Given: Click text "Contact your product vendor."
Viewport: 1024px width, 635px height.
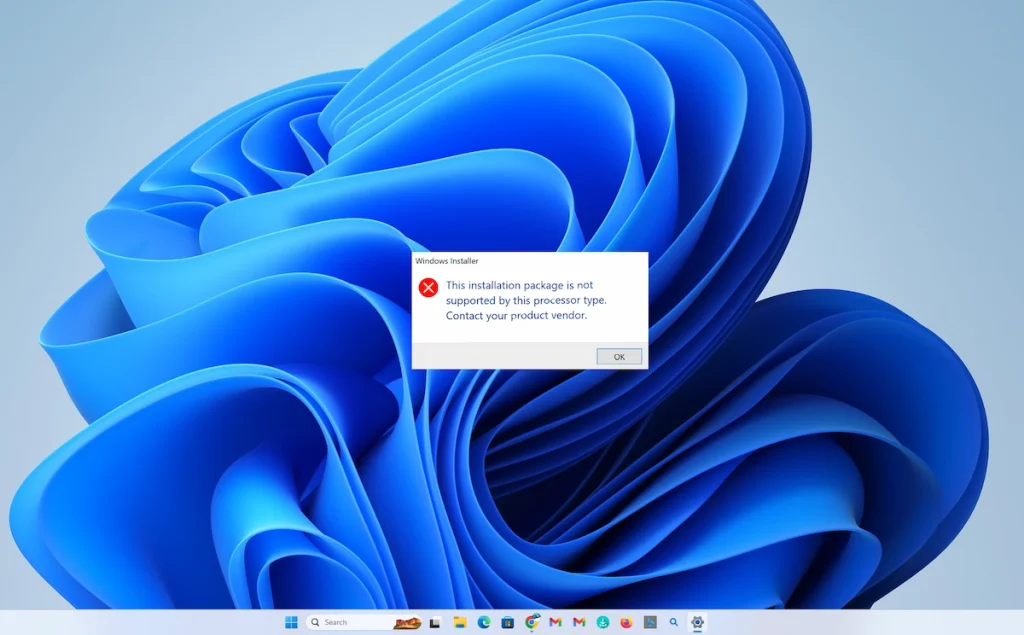Looking at the screenshot, I should click(517, 315).
